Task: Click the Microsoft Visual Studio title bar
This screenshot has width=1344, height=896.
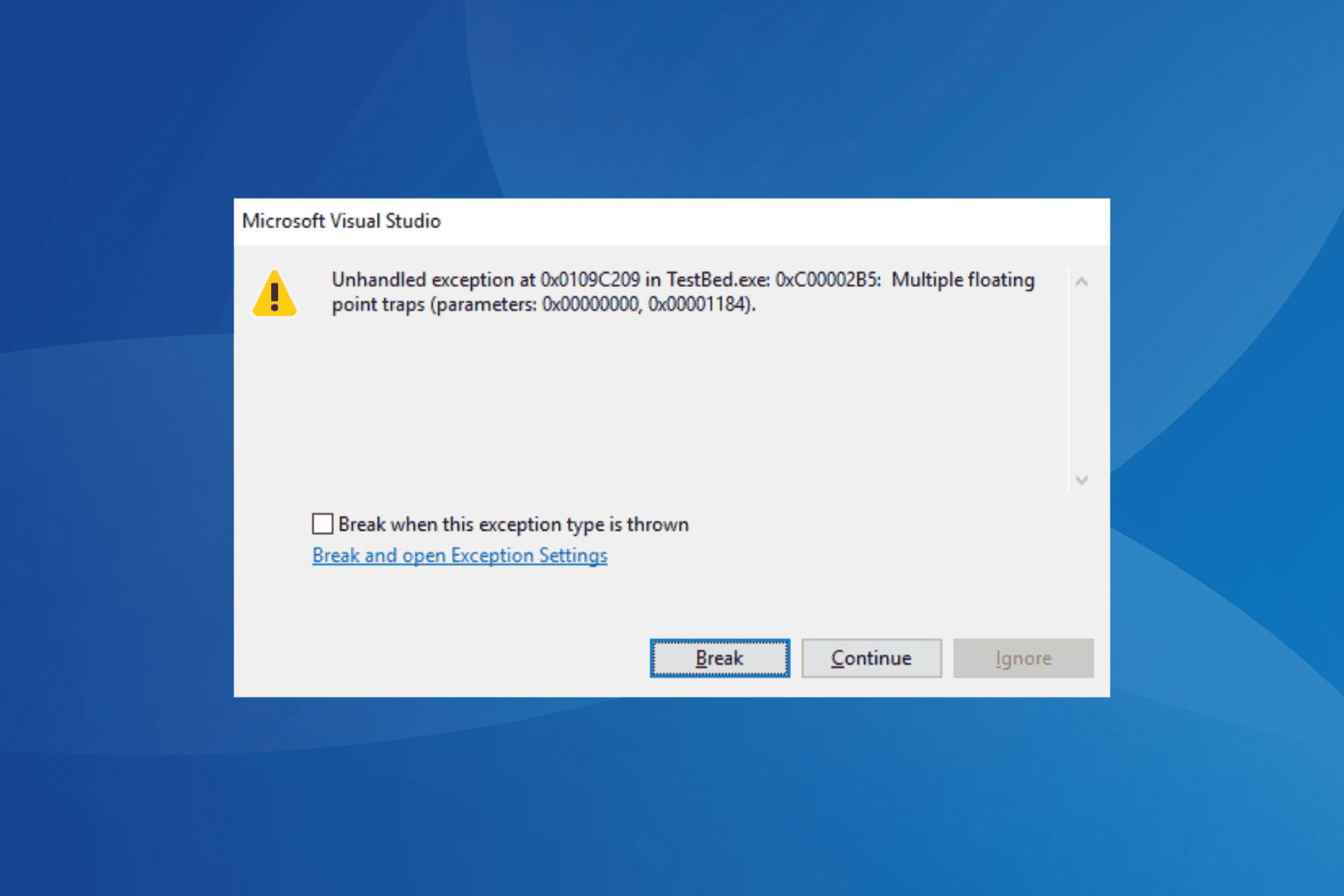Action: [x=671, y=221]
